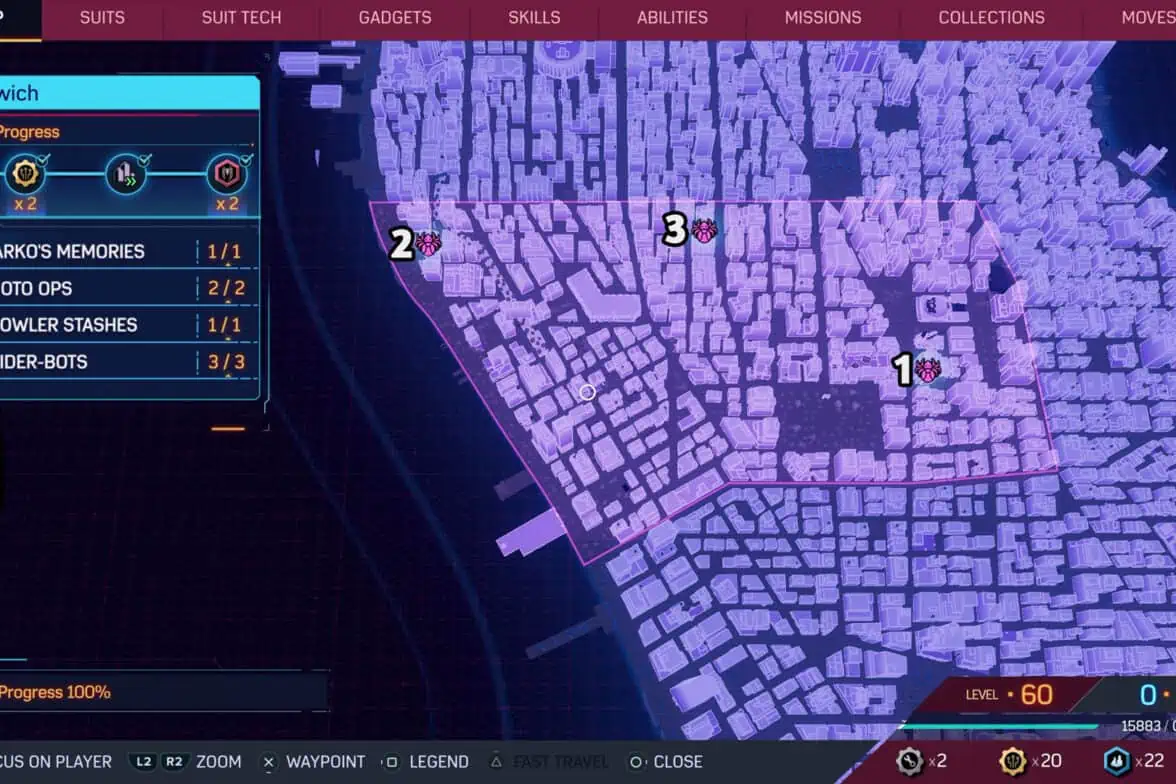
Task: Switch to the SUIT TECH tab
Action: (242, 17)
